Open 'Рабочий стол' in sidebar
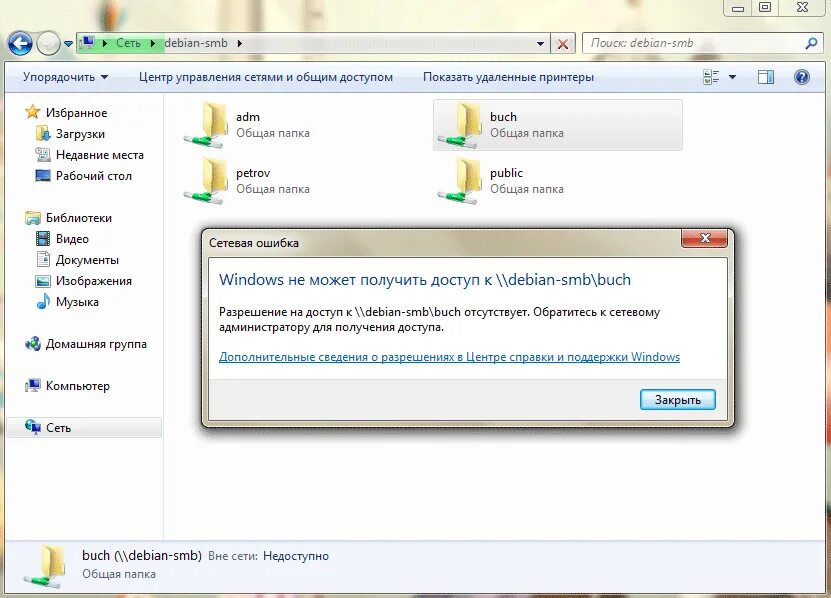Viewport: 831px width, 598px height. click(x=94, y=175)
